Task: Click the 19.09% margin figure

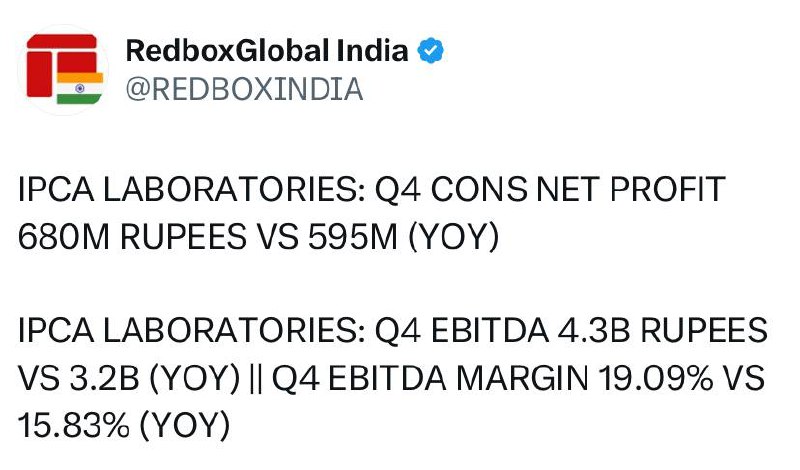Action: [656, 378]
